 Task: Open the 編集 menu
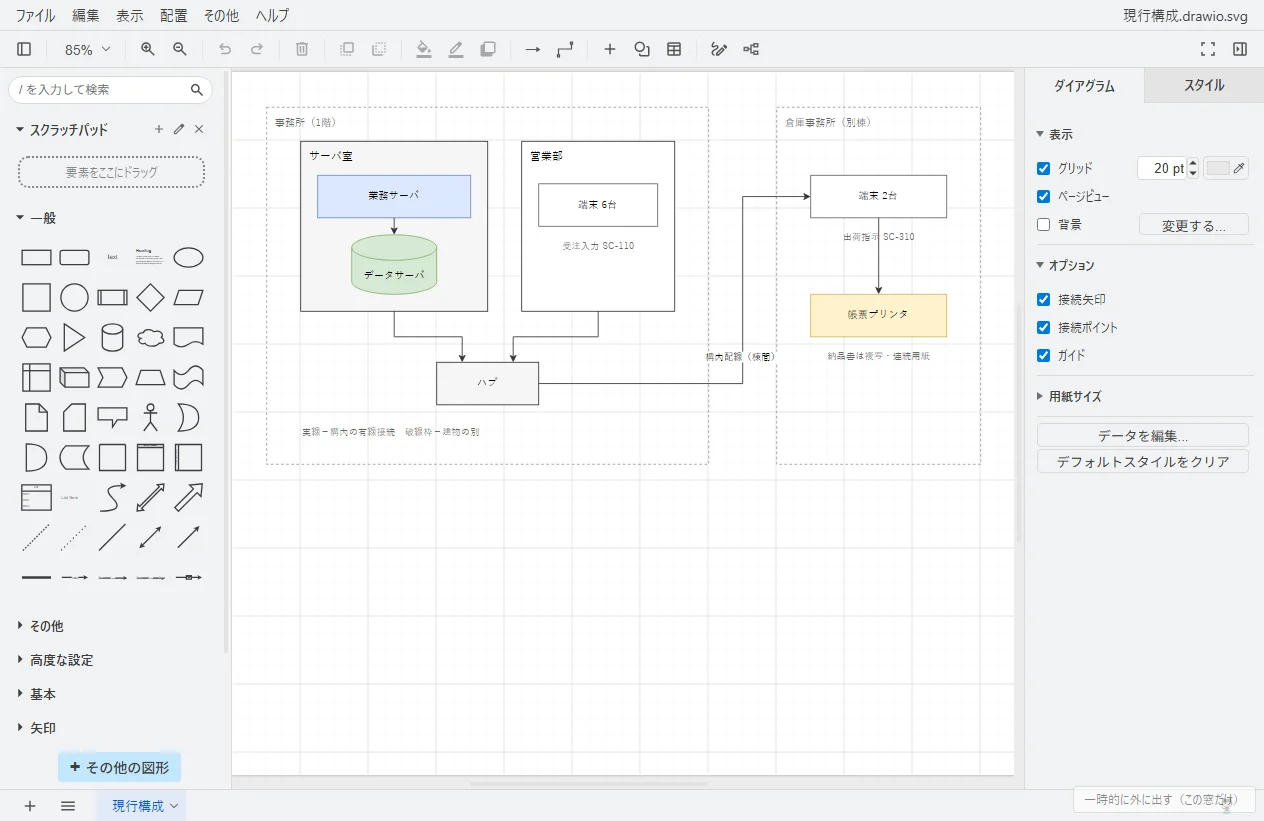86,15
